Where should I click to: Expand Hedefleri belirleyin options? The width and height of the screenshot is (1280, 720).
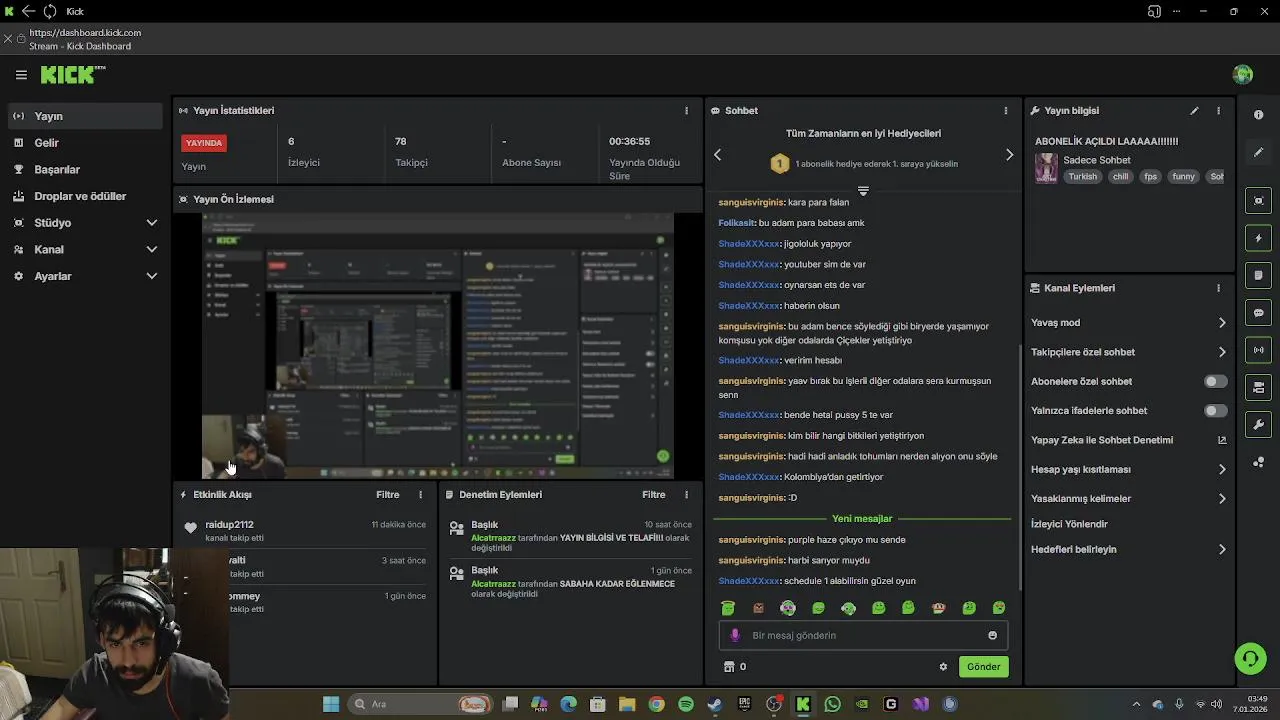(1221, 549)
